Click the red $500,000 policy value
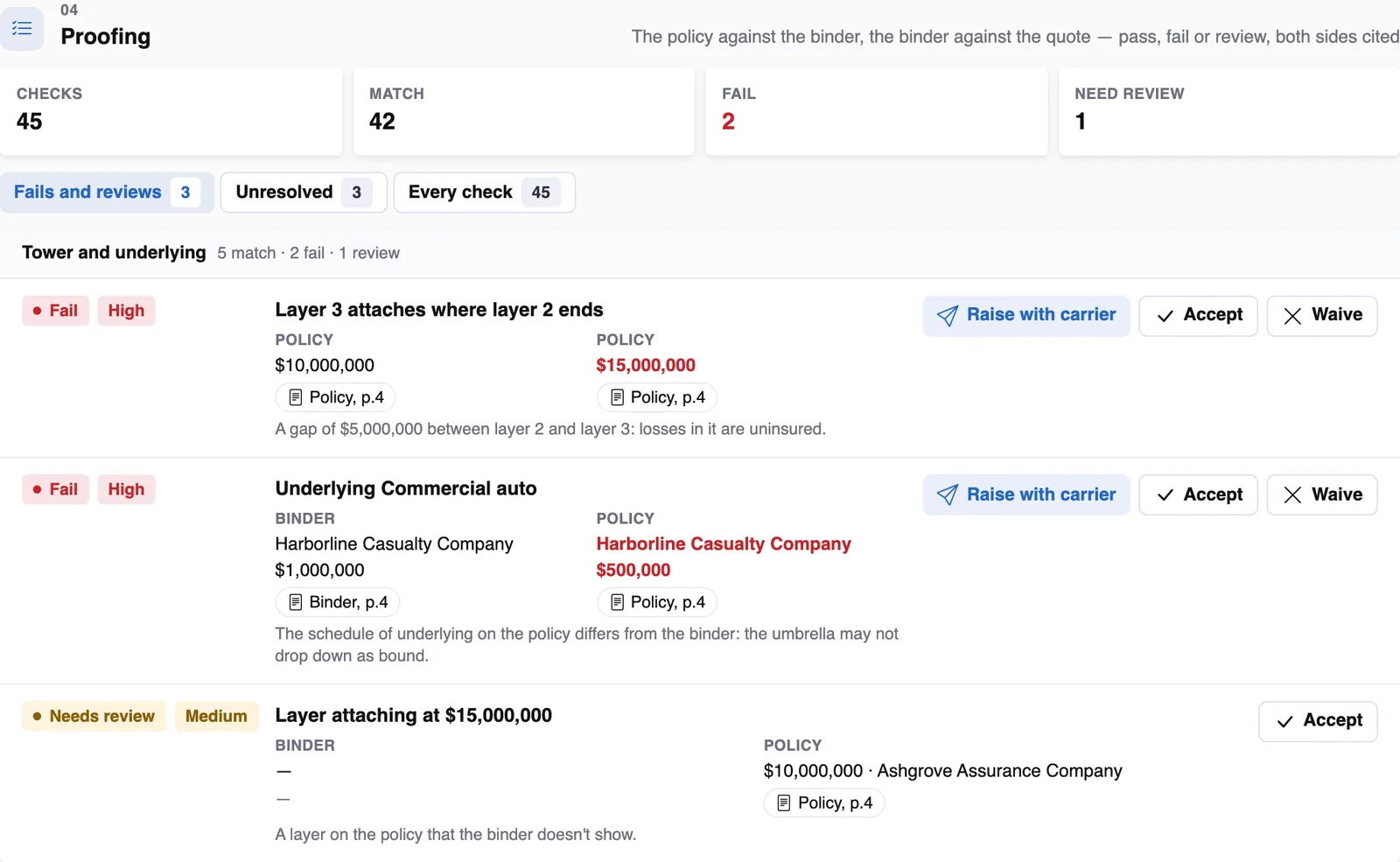Viewport: 1400px width, 862px height. tap(633, 571)
